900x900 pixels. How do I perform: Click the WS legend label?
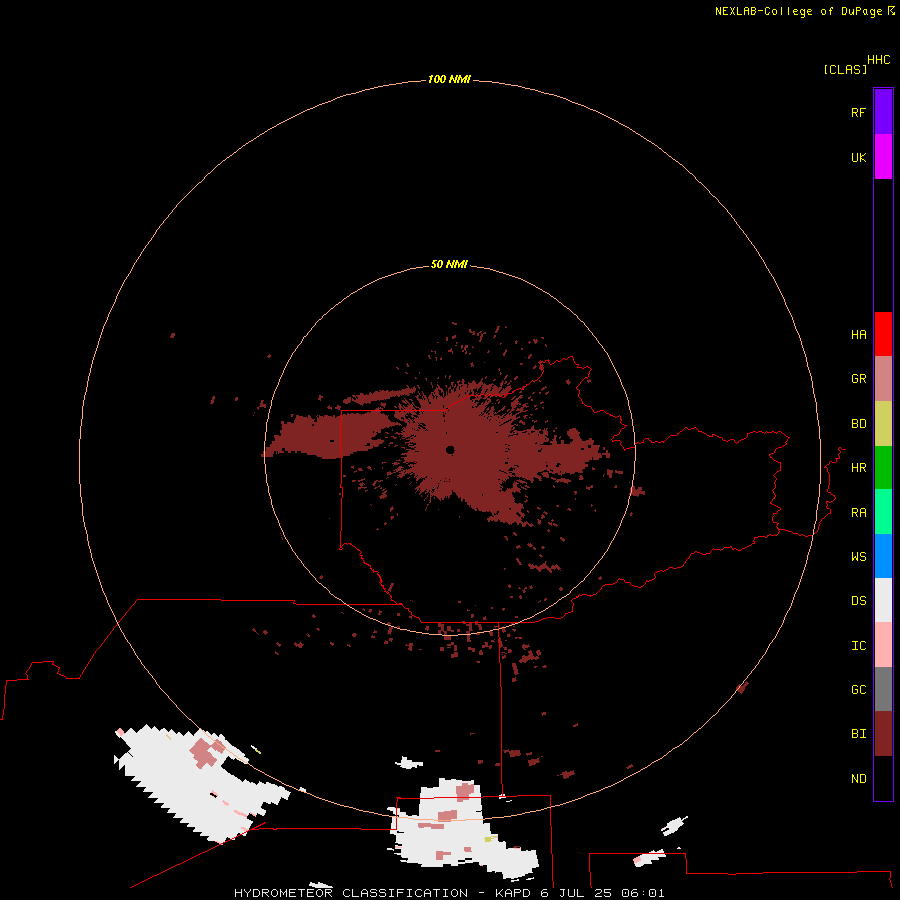(858, 557)
